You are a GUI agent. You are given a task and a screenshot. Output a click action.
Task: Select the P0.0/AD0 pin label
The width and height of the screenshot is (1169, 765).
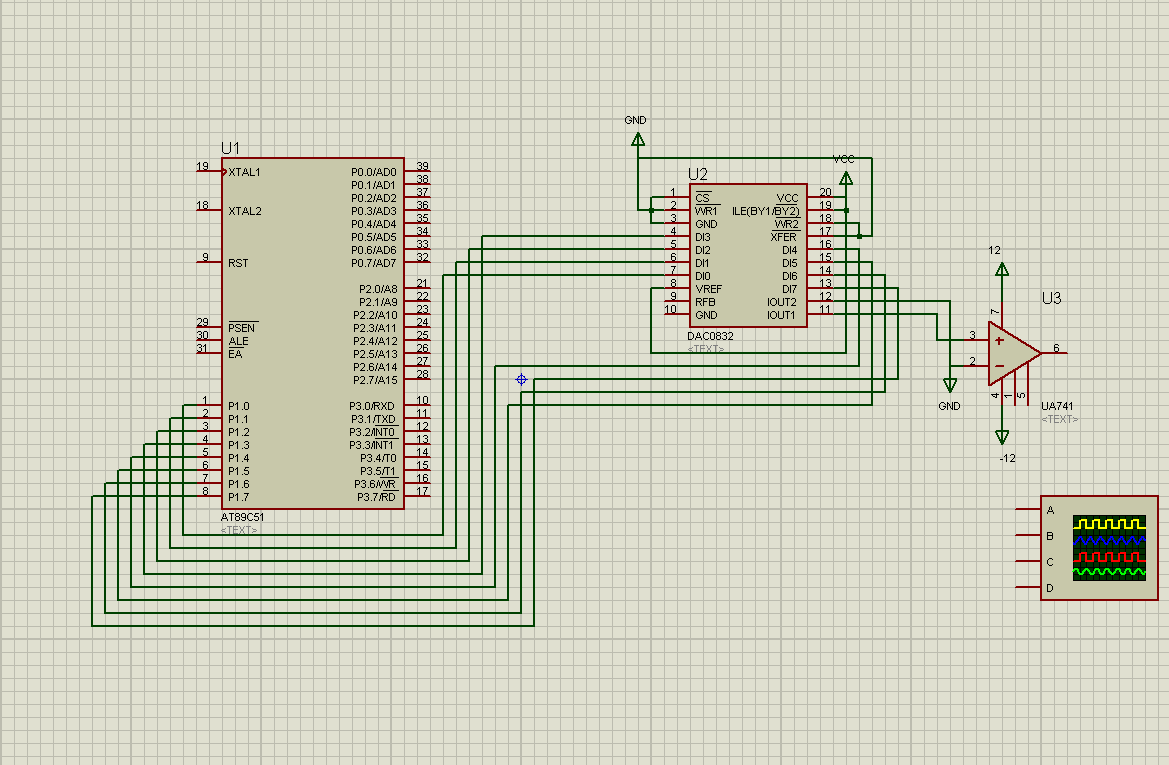[x=374, y=172]
